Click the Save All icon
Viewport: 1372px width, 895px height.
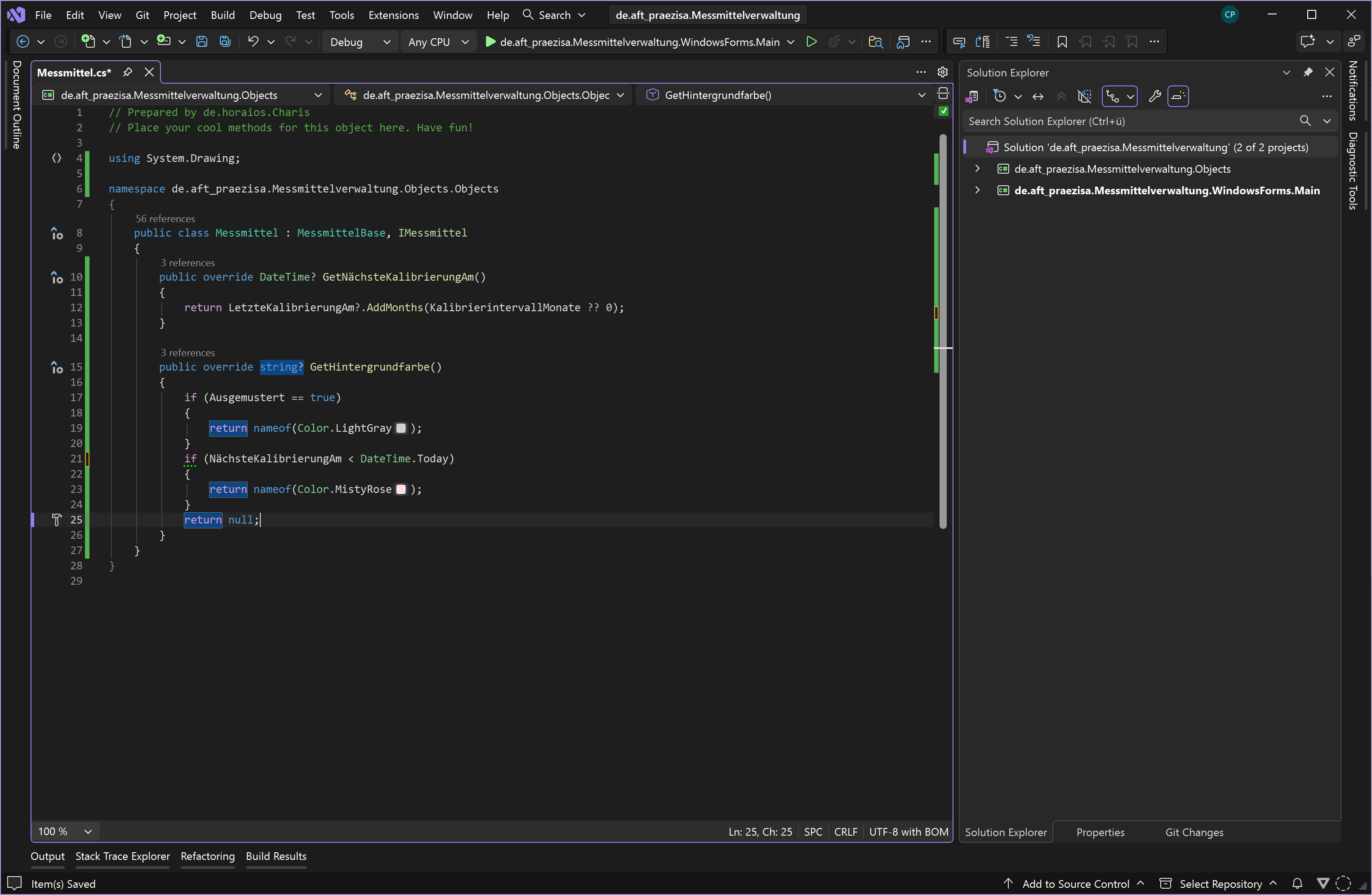click(225, 41)
